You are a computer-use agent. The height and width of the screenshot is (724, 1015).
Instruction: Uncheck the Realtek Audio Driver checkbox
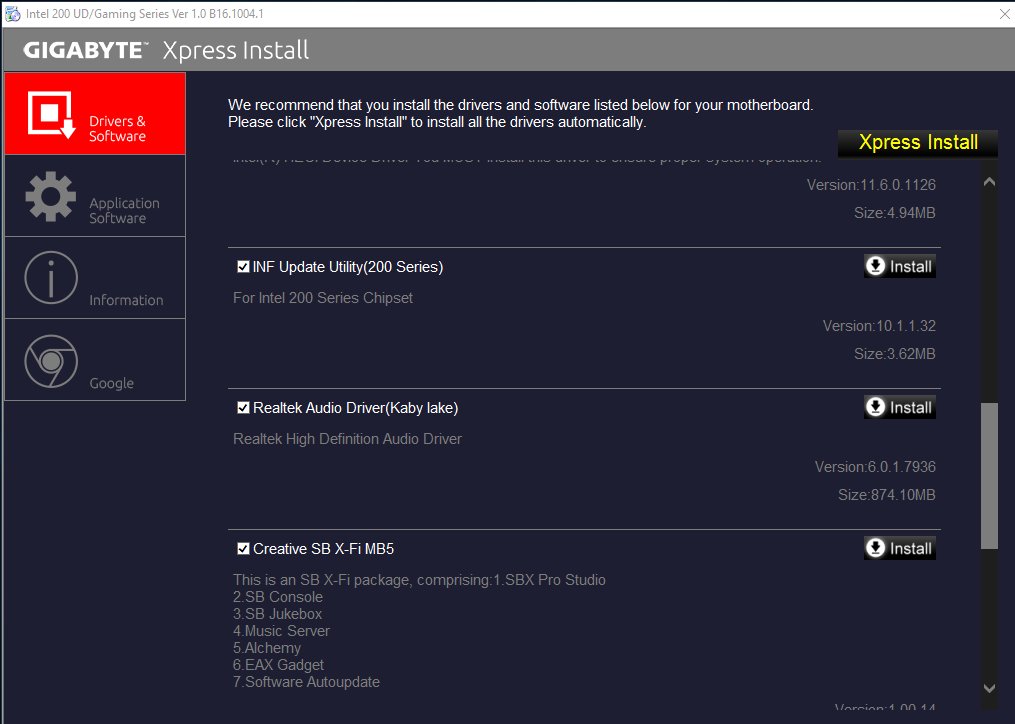point(243,408)
